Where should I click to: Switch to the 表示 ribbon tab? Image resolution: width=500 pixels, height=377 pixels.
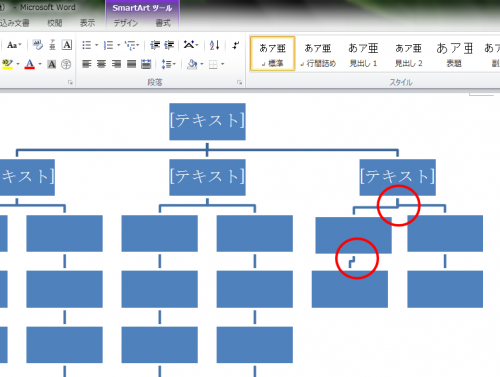point(87,23)
